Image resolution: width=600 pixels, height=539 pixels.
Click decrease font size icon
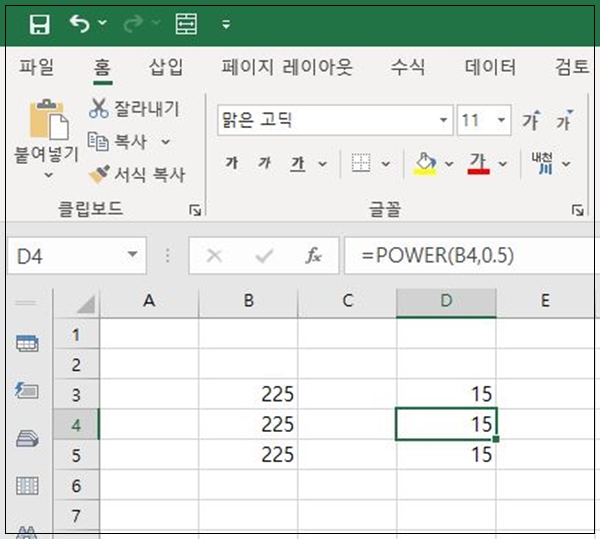click(564, 120)
